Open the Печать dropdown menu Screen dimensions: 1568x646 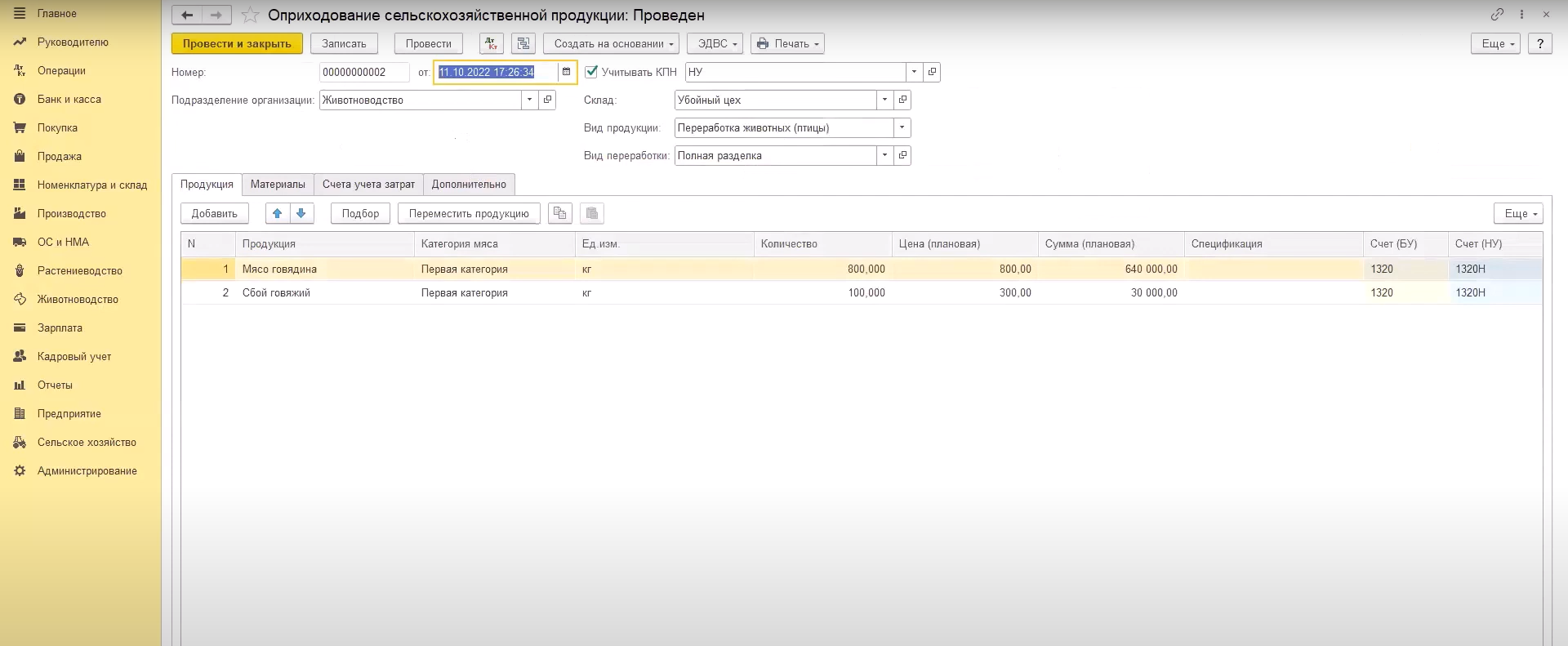pos(787,44)
